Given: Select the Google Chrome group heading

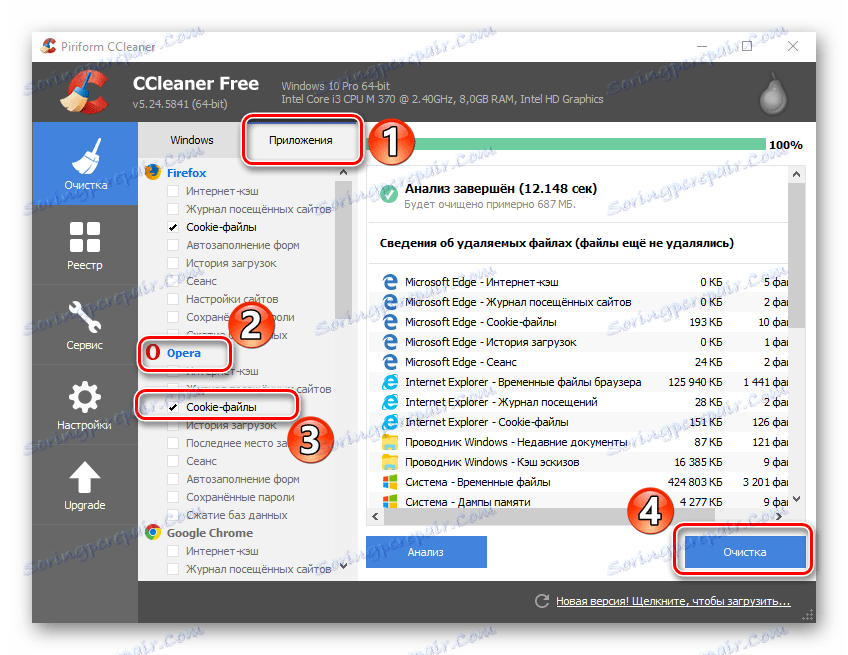Looking at the screenshot, I should (210, 533).
